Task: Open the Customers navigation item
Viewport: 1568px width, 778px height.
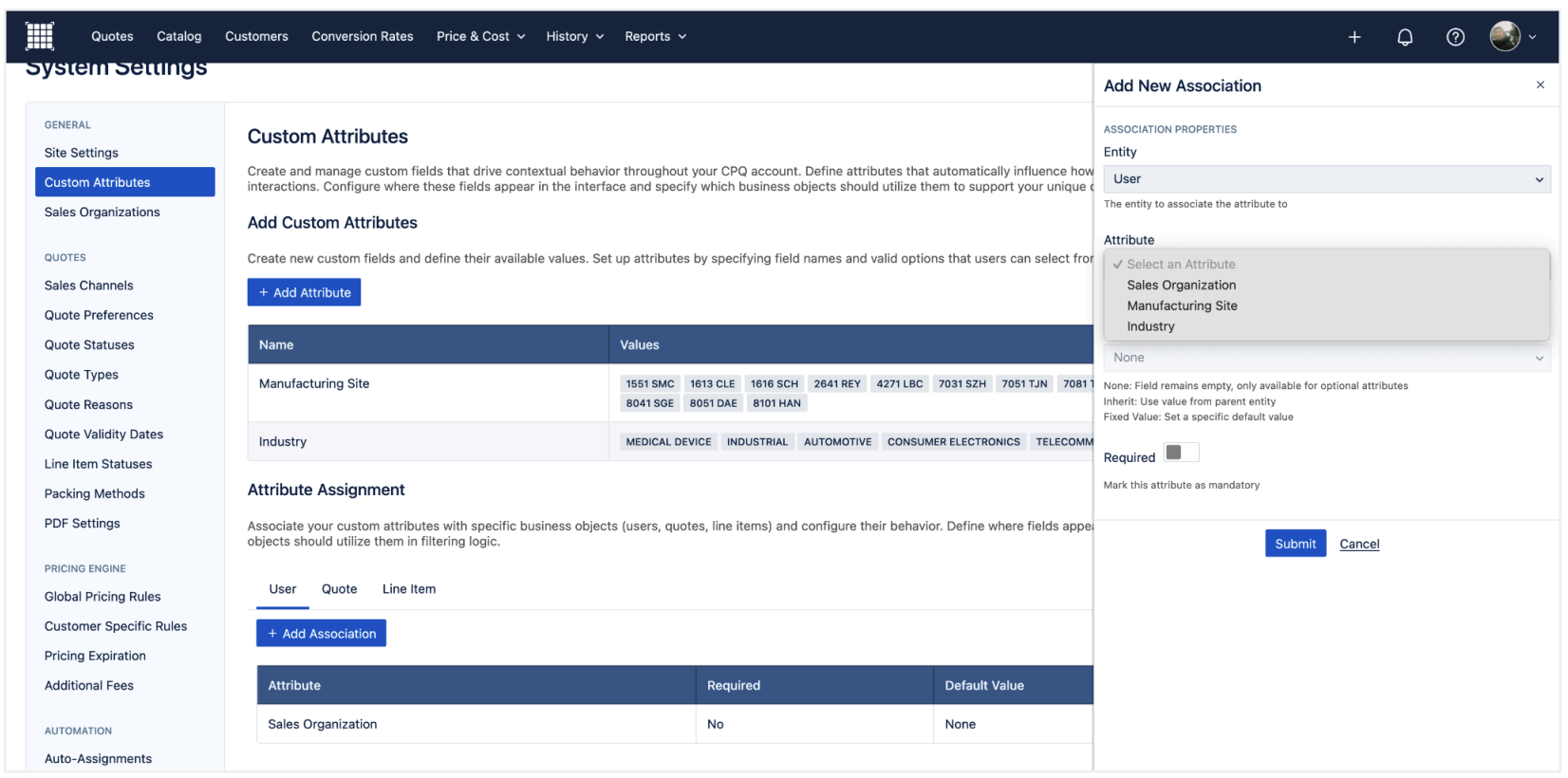Action: pyautogui.click(x=256, y=36)
